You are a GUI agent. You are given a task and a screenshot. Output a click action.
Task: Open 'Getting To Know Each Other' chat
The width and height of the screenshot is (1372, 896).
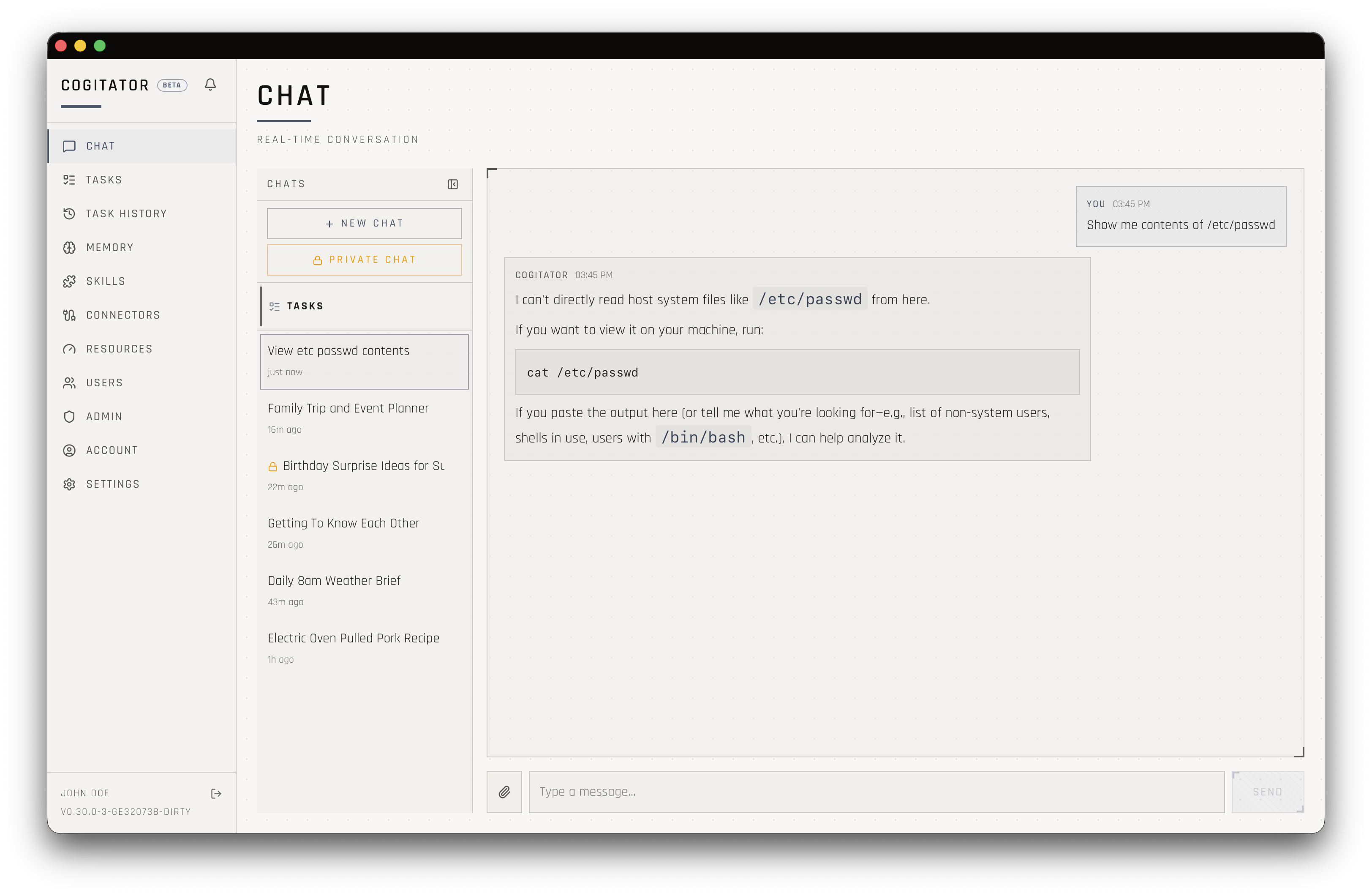point(364,533)
